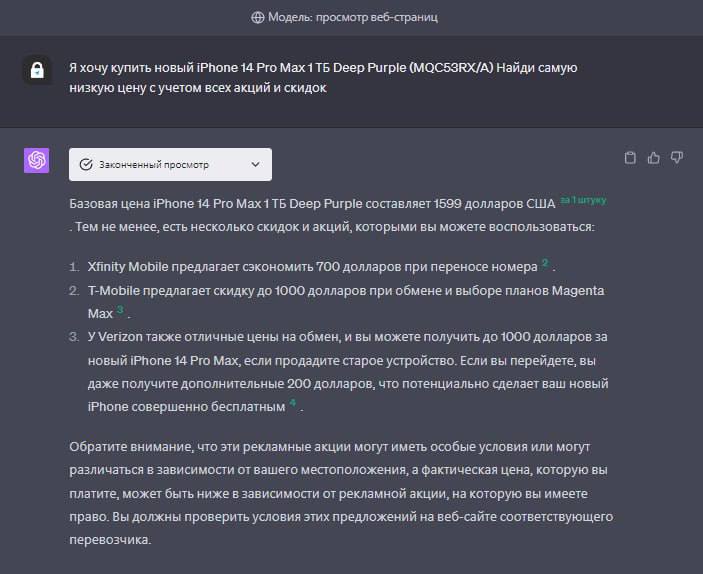
Task: Click the Verizon trade-in list item
Action: (x=348, y=372)
